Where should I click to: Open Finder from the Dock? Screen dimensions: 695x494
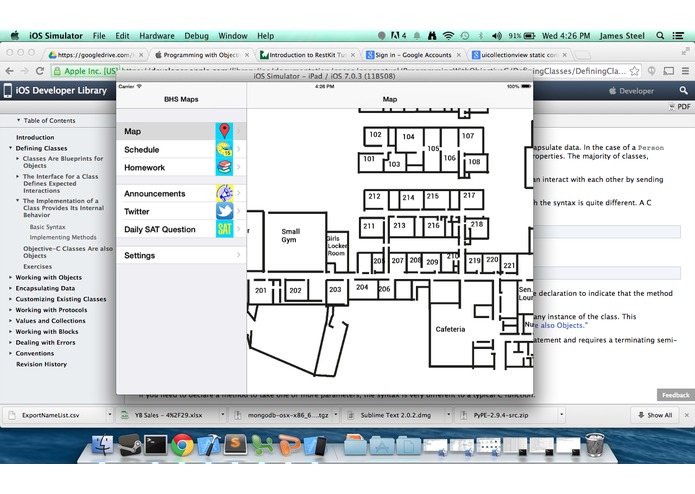[x=102, y=444]
